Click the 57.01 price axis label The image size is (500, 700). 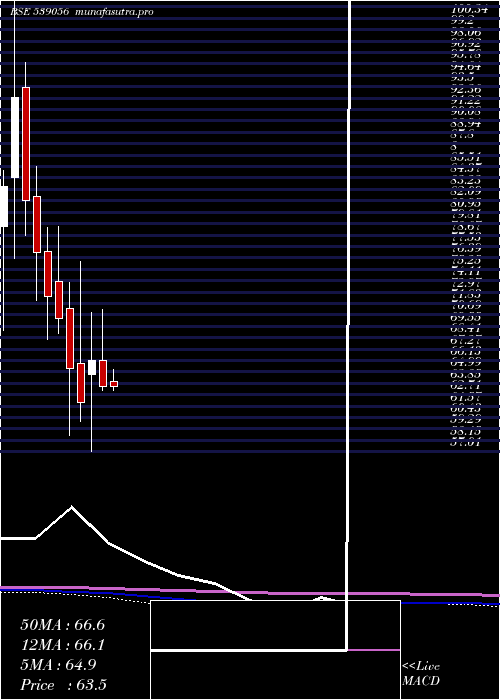(x=465, y=443)
